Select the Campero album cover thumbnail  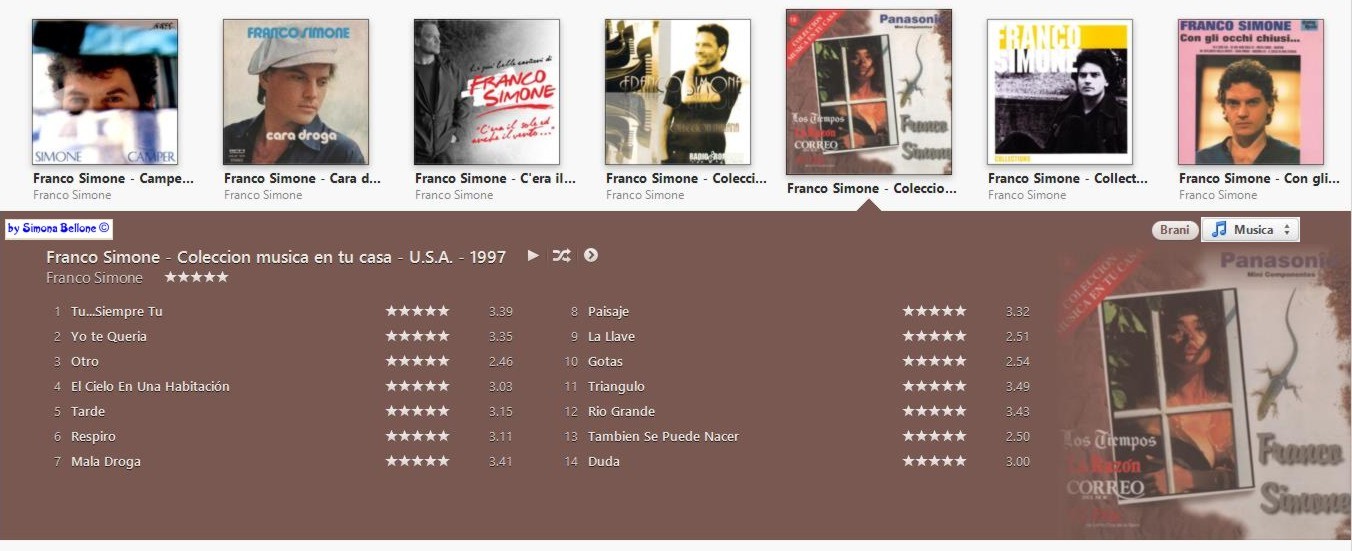(105, 92)
